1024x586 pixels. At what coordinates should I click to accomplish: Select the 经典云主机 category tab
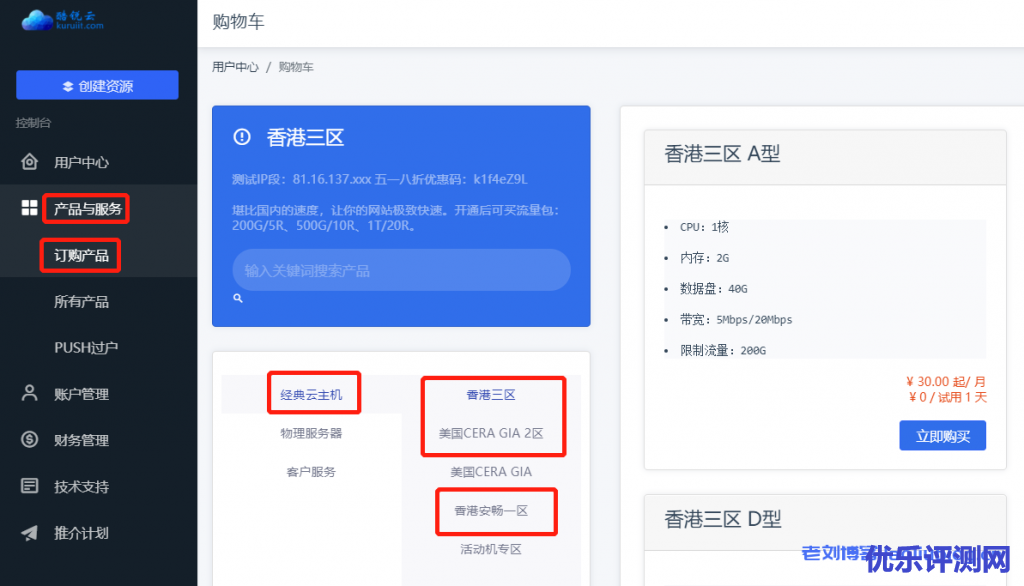pos(311,395)
